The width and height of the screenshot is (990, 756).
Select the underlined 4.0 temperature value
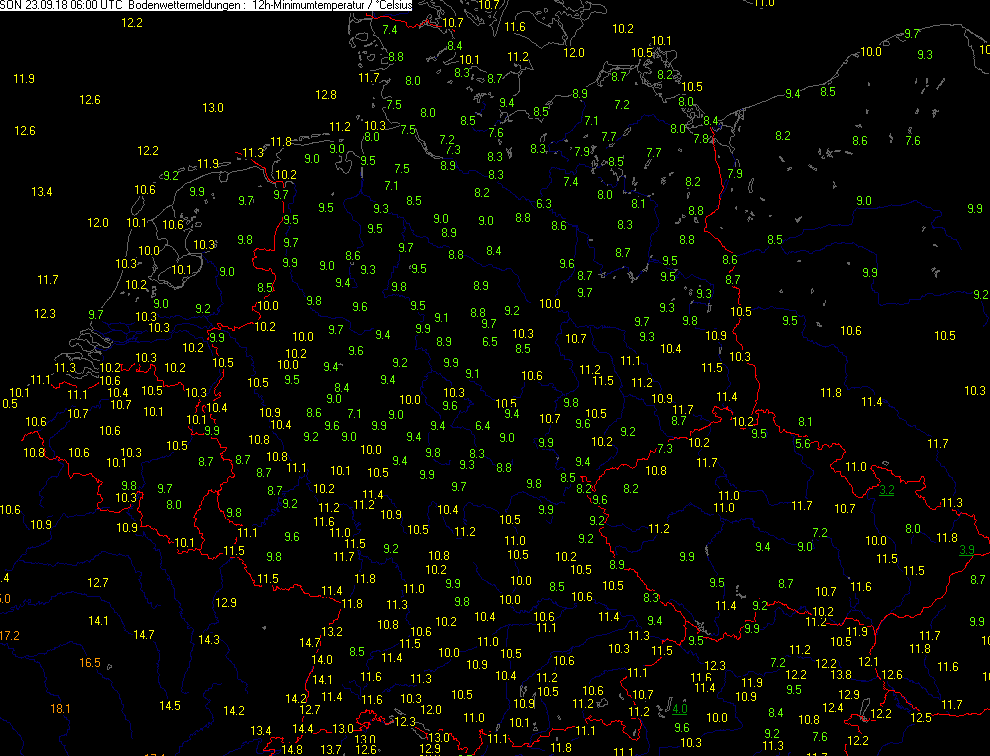pyautogui.click(x=680, y=709)
